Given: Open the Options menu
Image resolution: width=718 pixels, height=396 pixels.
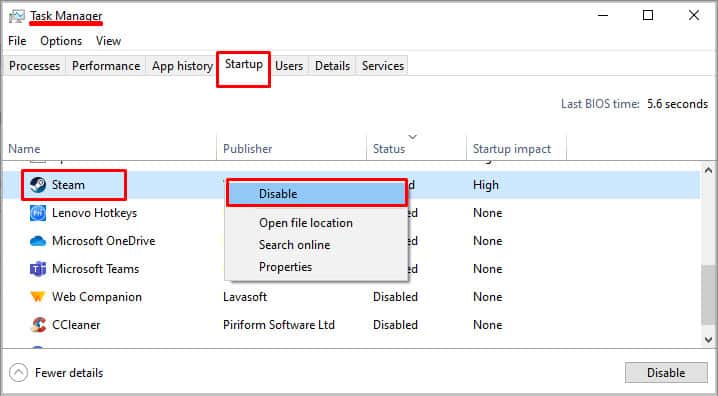Looking at the screenshot, I should pos(61,41).
